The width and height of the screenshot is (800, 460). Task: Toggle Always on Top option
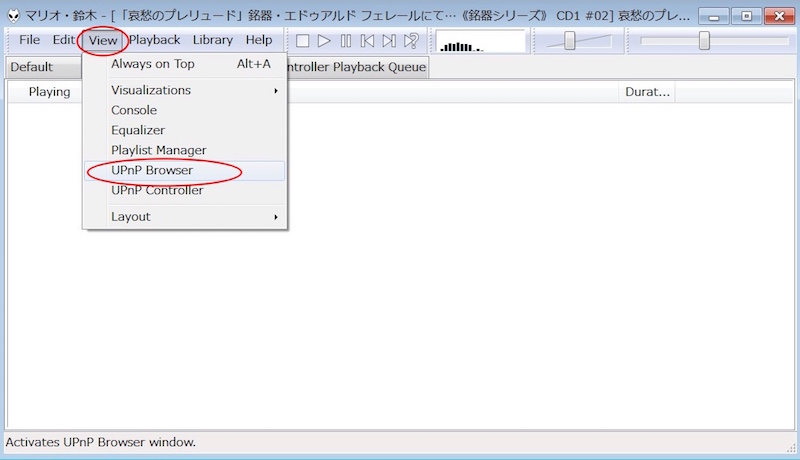185,64
